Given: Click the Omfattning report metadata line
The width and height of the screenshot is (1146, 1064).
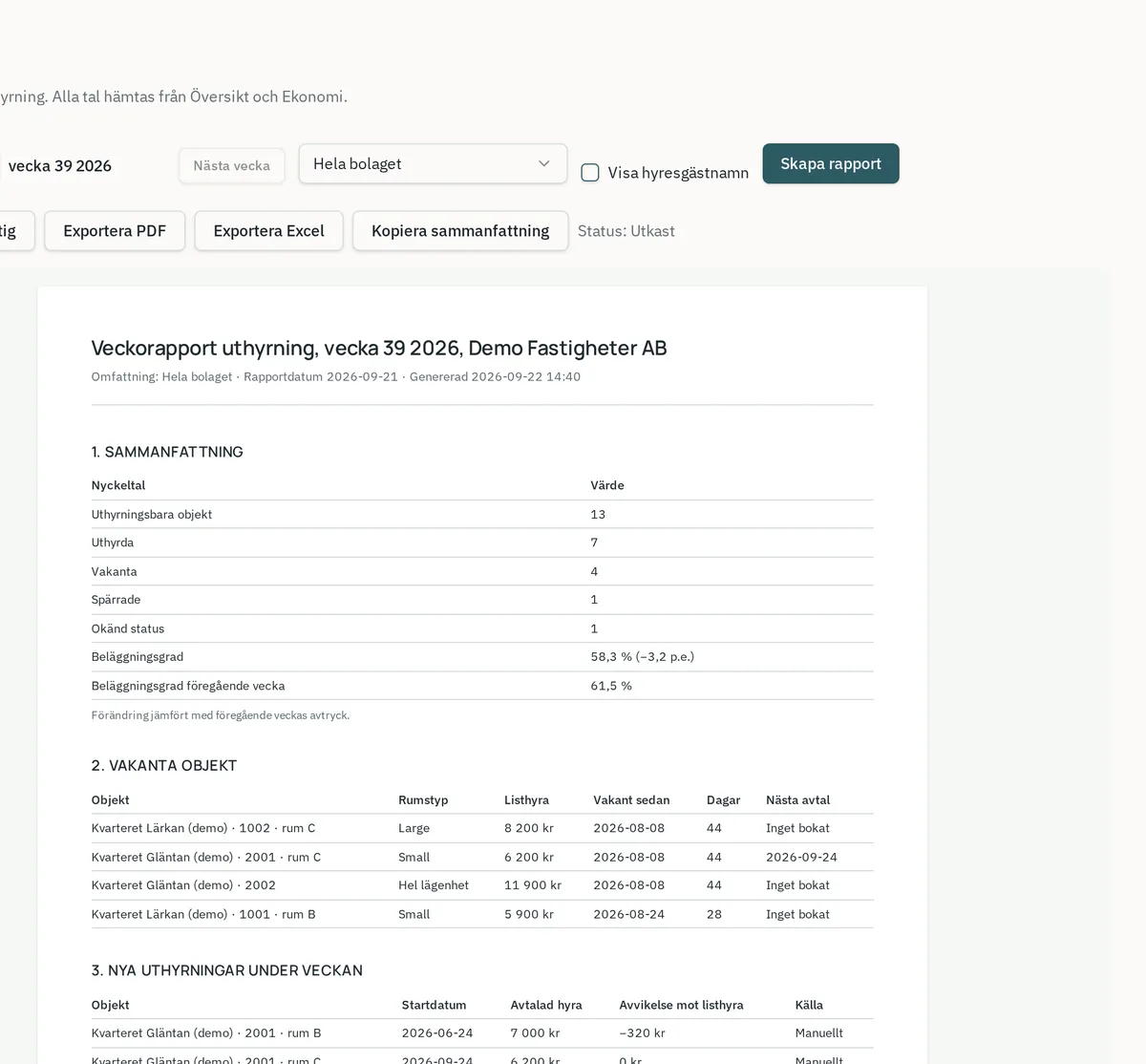Looking at the screenshot, I should click(336, 376).
